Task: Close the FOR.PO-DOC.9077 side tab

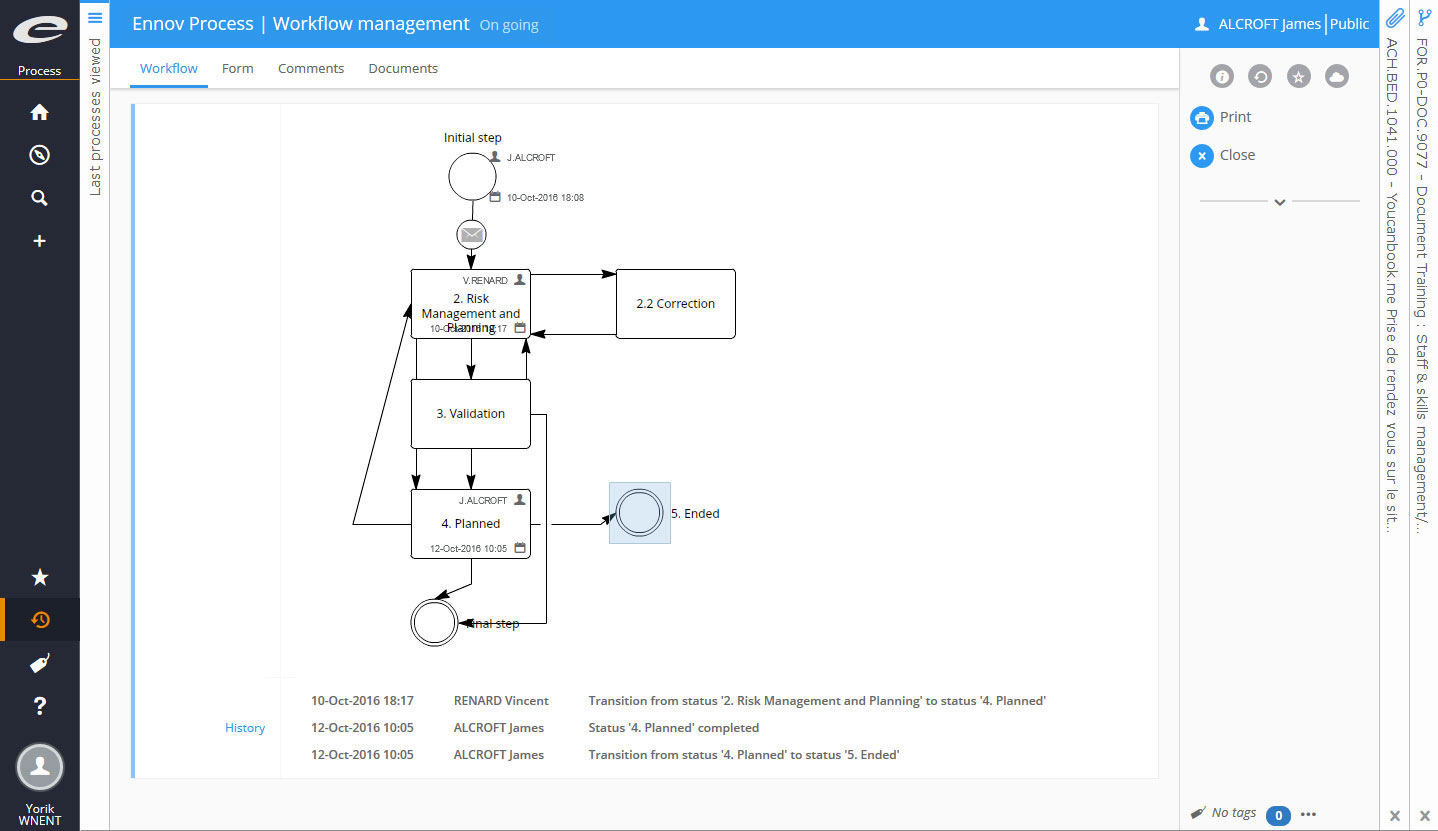Action: 1423,816
